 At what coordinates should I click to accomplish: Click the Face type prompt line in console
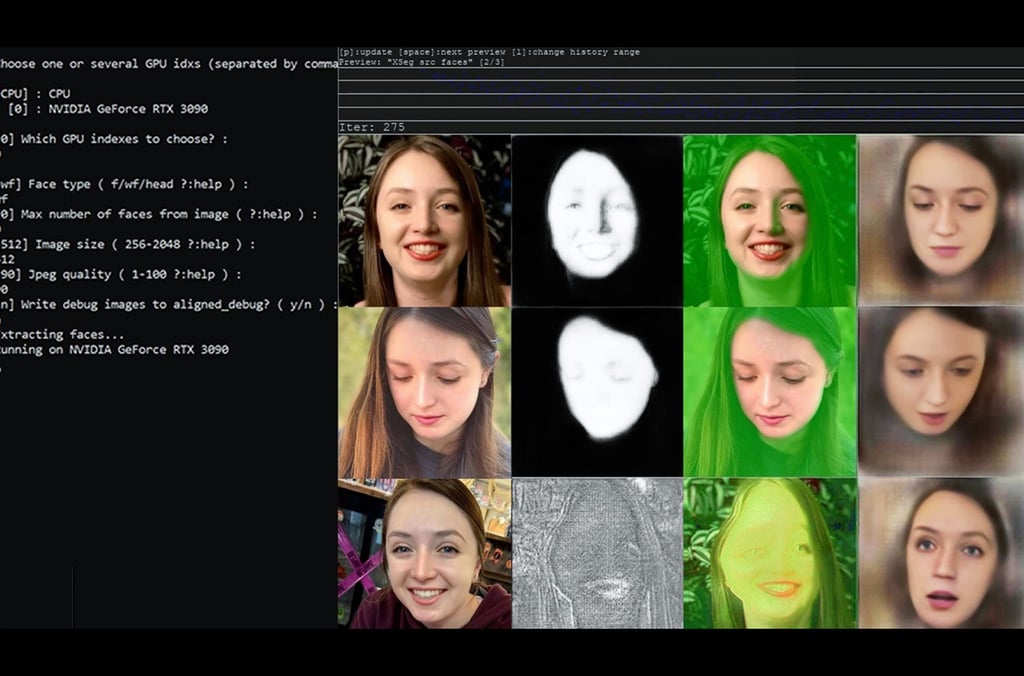click(122, 184)
